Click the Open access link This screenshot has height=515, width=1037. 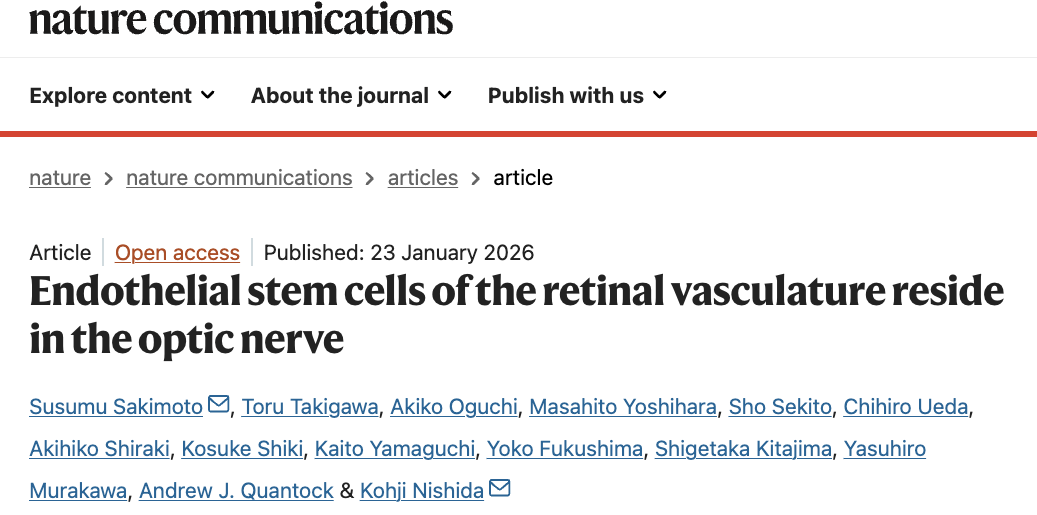point(177,253)
